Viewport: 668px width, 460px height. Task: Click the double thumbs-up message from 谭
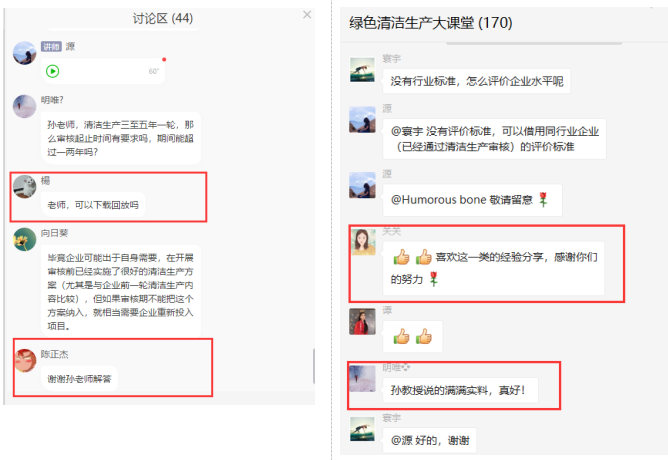click(412, 336)
